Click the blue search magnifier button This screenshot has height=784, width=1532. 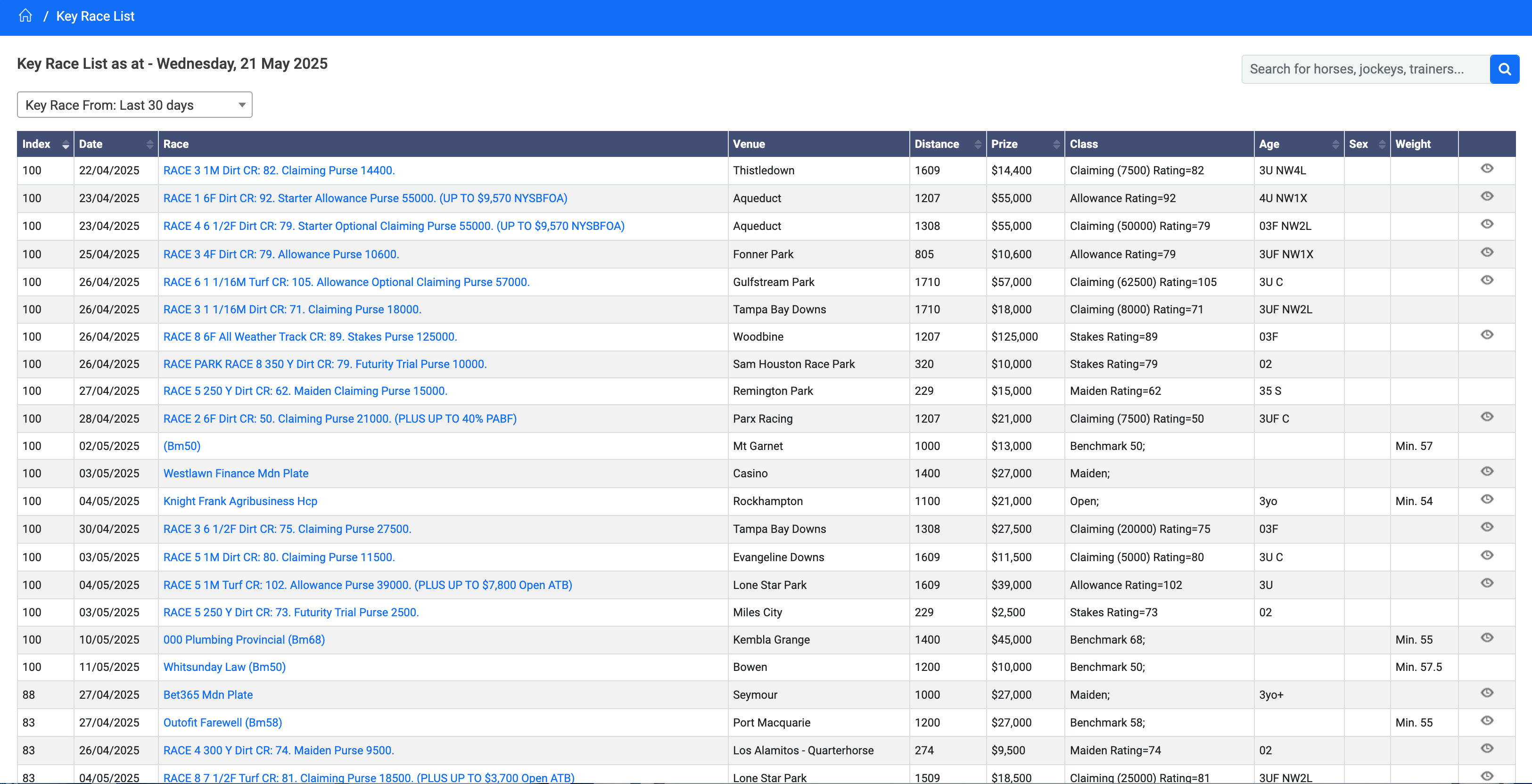(1504, 69)
